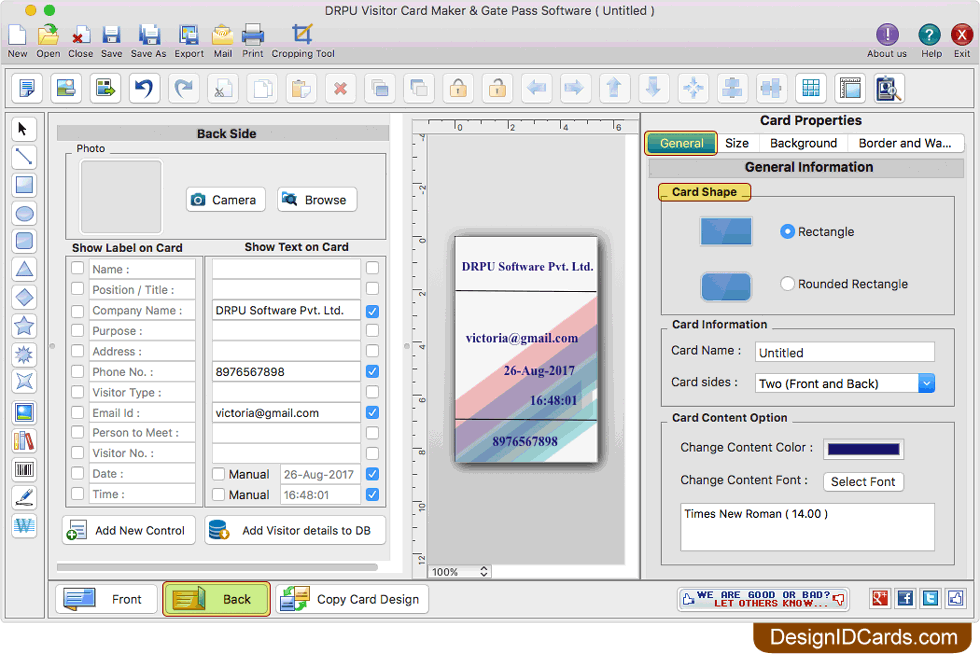Select the Rounded Rectangle card shape
The image size is (980, 654).
click(788, 284)
